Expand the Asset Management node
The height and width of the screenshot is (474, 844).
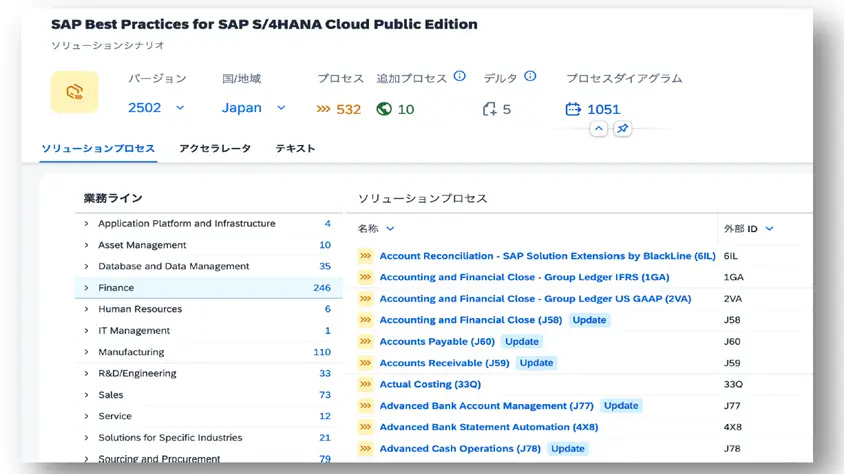(x=86, y=245)
